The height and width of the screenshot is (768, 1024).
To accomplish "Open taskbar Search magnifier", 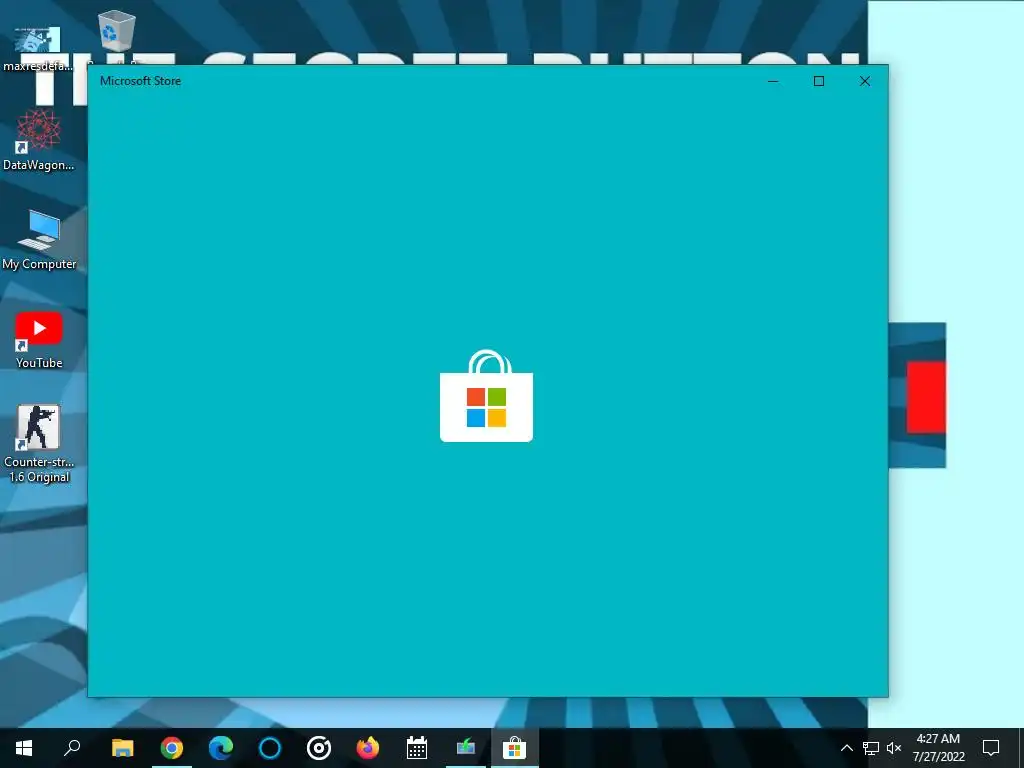I will coord(72,748).
